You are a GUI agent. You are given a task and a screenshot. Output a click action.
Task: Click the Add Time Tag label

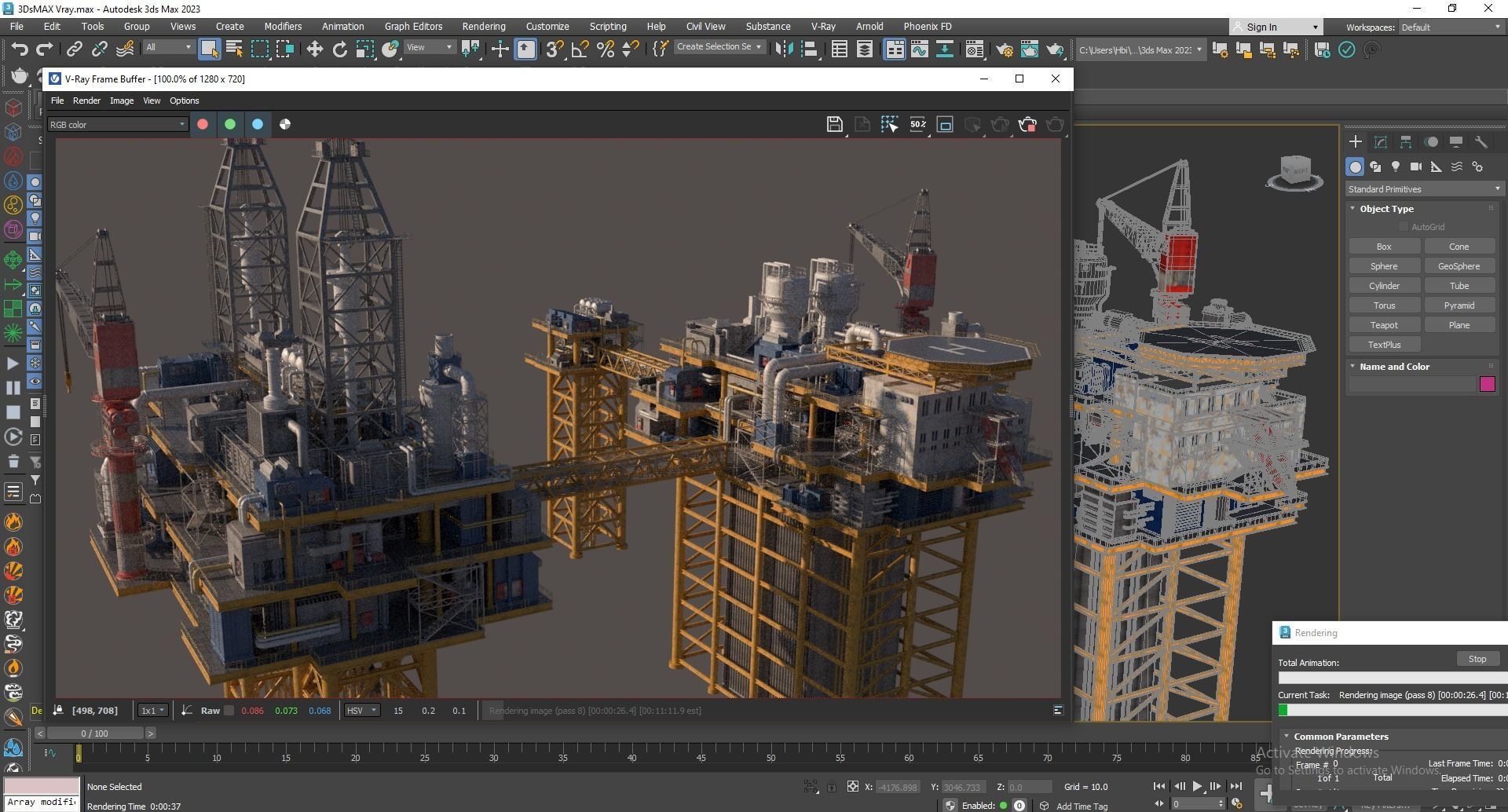(1082, 807)
